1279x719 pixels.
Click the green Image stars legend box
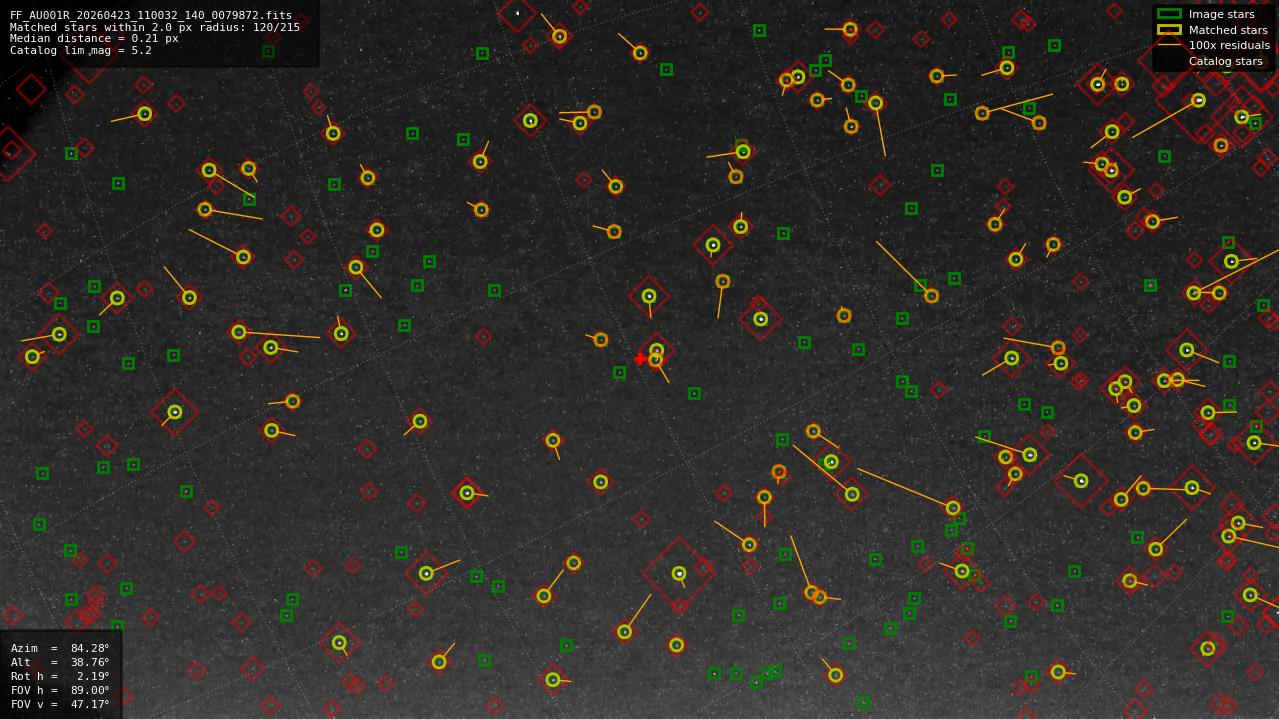tap(1169, 14)
